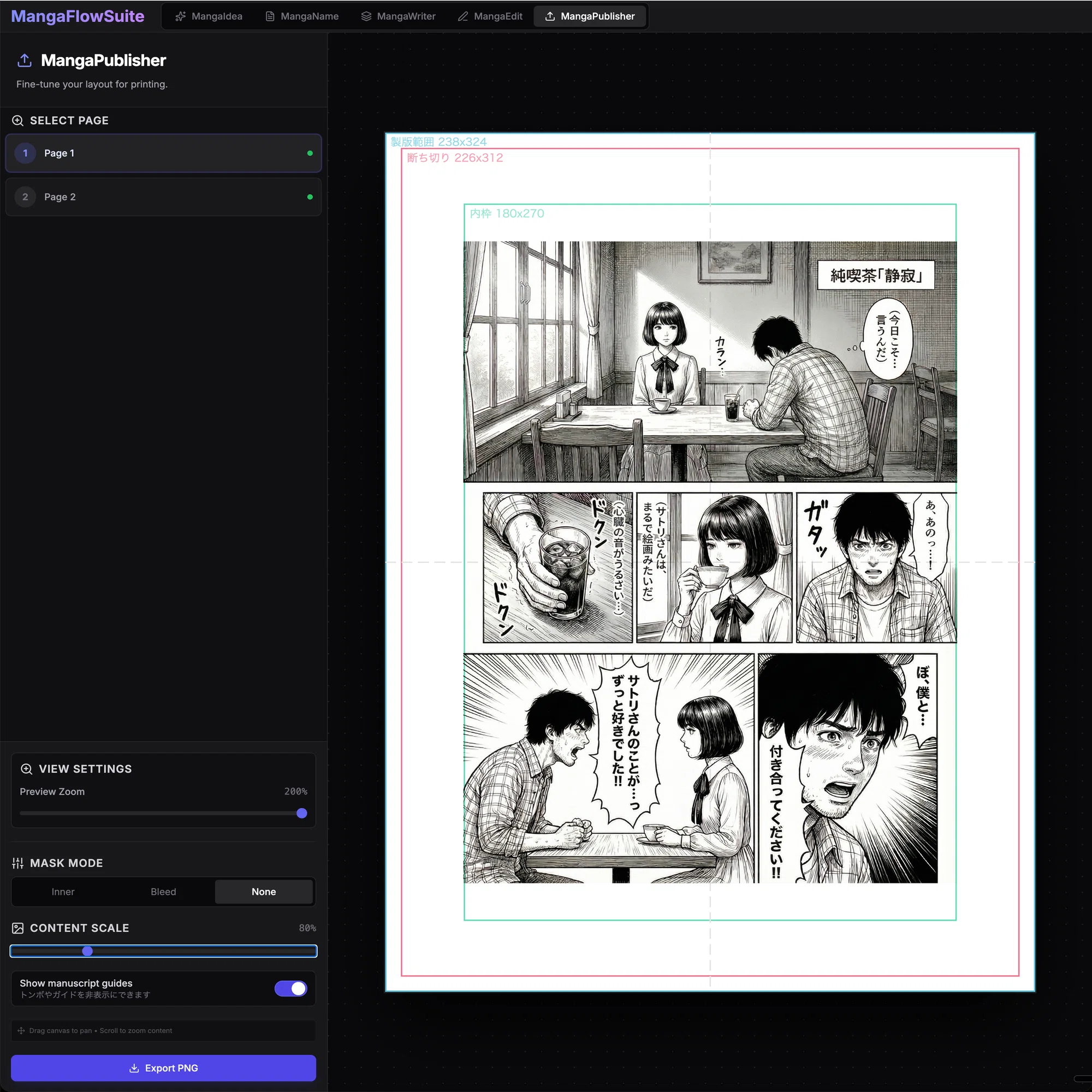This screenshot has height=1092, width=1092.
Task: Click View Settings zoom icon
Action: coord(27,769)
